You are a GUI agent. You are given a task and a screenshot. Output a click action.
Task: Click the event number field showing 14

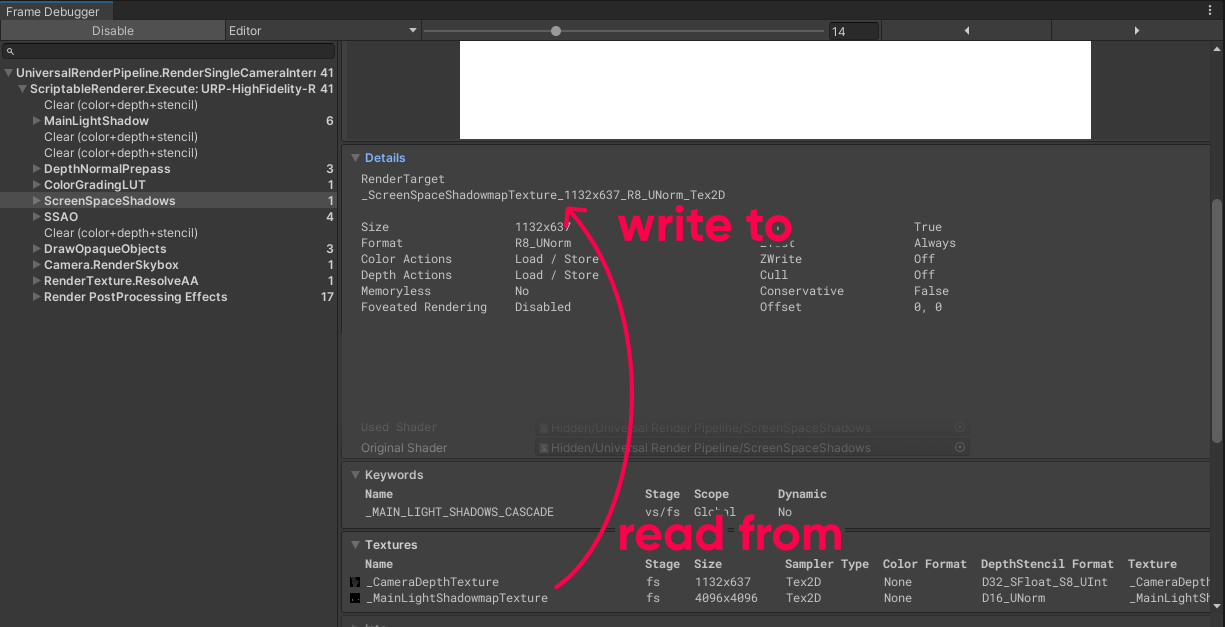853,31
